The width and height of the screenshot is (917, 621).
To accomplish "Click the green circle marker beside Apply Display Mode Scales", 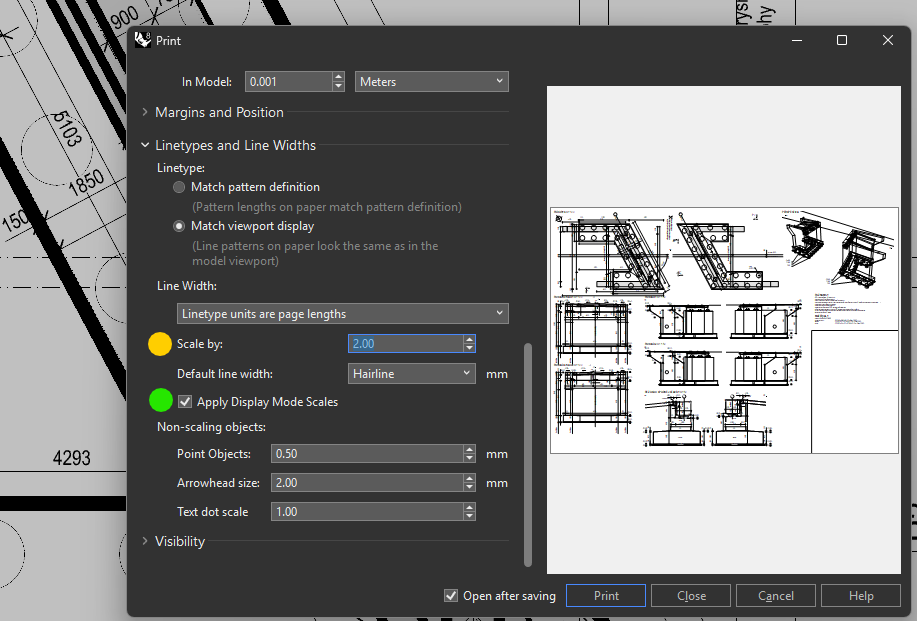I will tap(160, 401).
